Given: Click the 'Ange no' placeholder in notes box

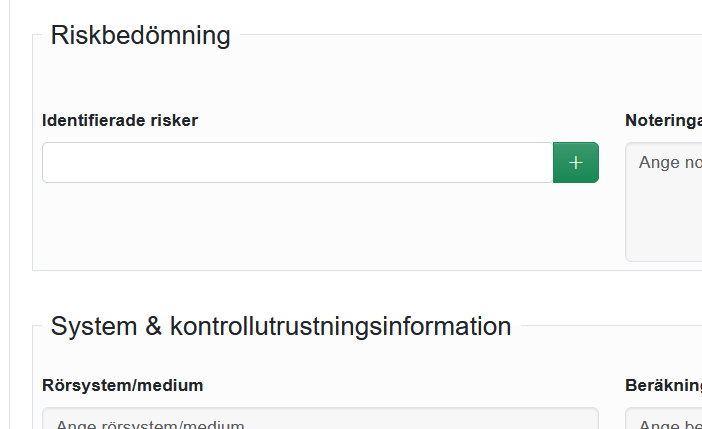Looking at the screenshot, I should (669, 162).
